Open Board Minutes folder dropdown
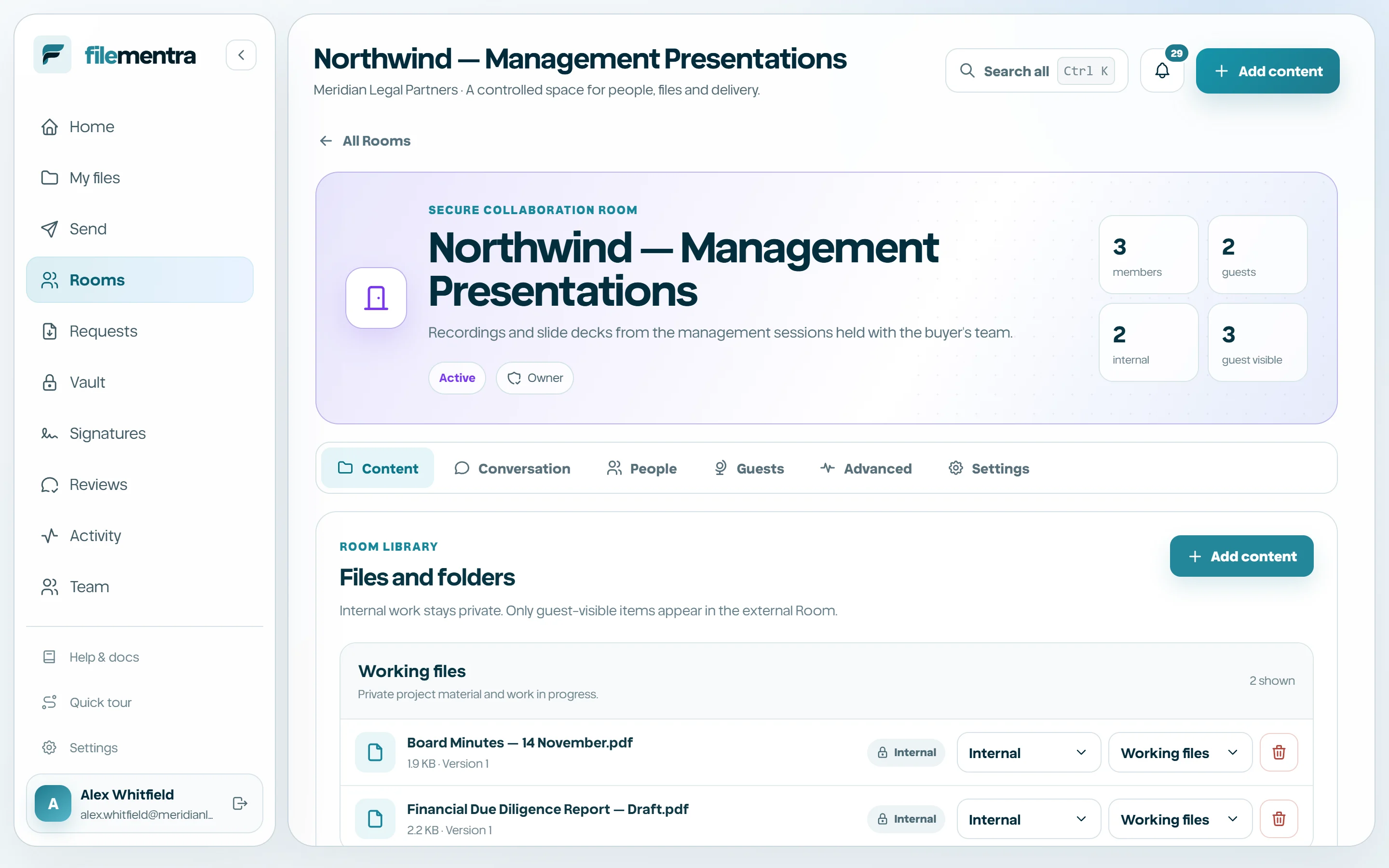The height and width of the screenshot is (868, 1389). point(1180,752)
